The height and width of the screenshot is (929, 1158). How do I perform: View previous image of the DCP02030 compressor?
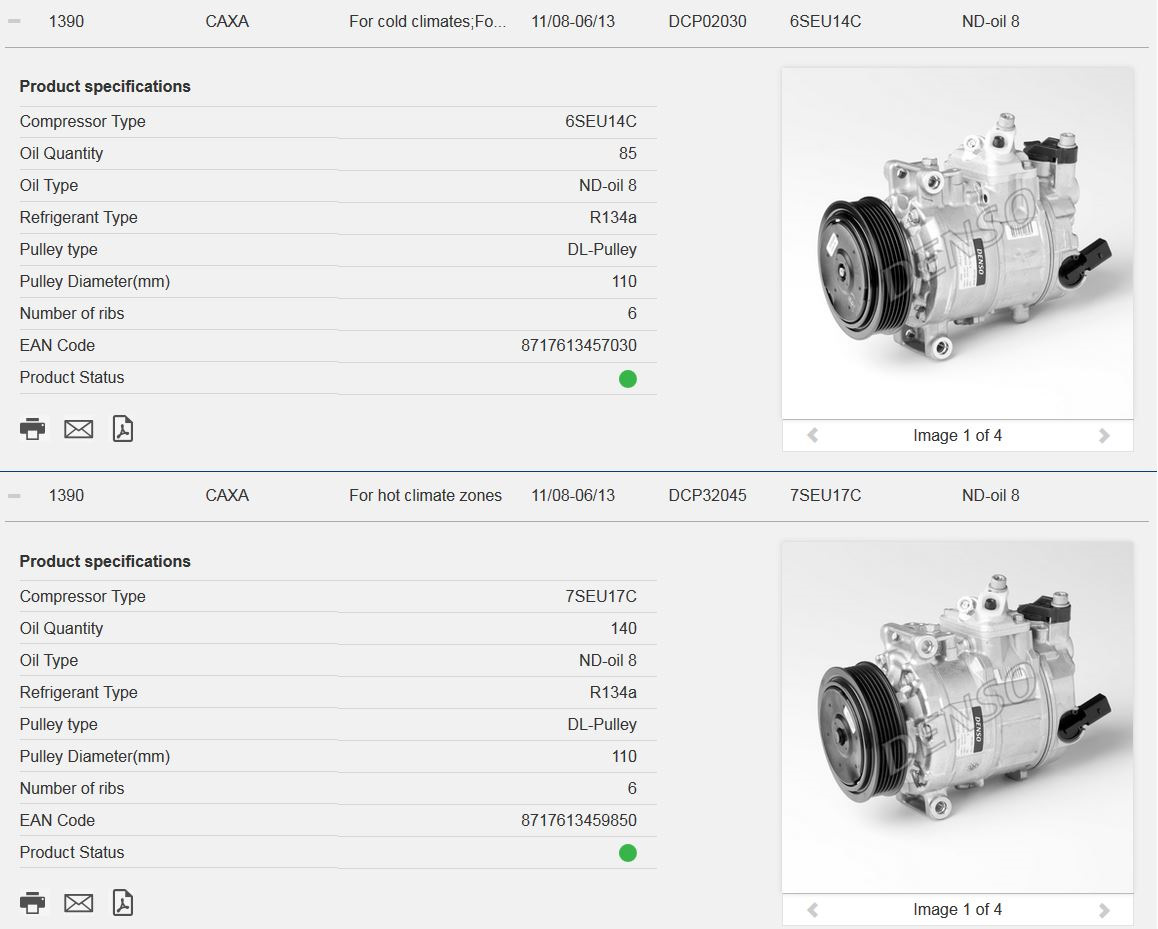pos(812,435)
